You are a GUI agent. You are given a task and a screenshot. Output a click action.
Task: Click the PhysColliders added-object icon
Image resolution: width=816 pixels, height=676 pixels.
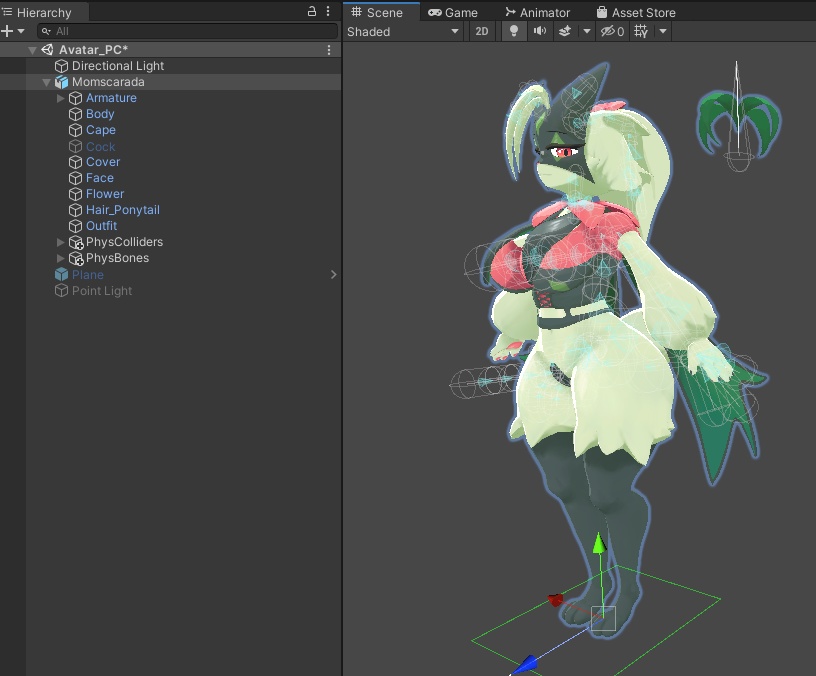coord(76,243)
